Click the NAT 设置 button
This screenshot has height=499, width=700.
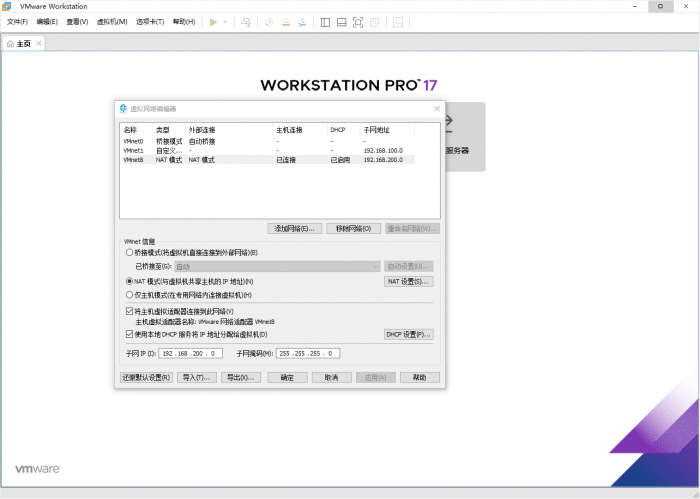click(408, 282)
